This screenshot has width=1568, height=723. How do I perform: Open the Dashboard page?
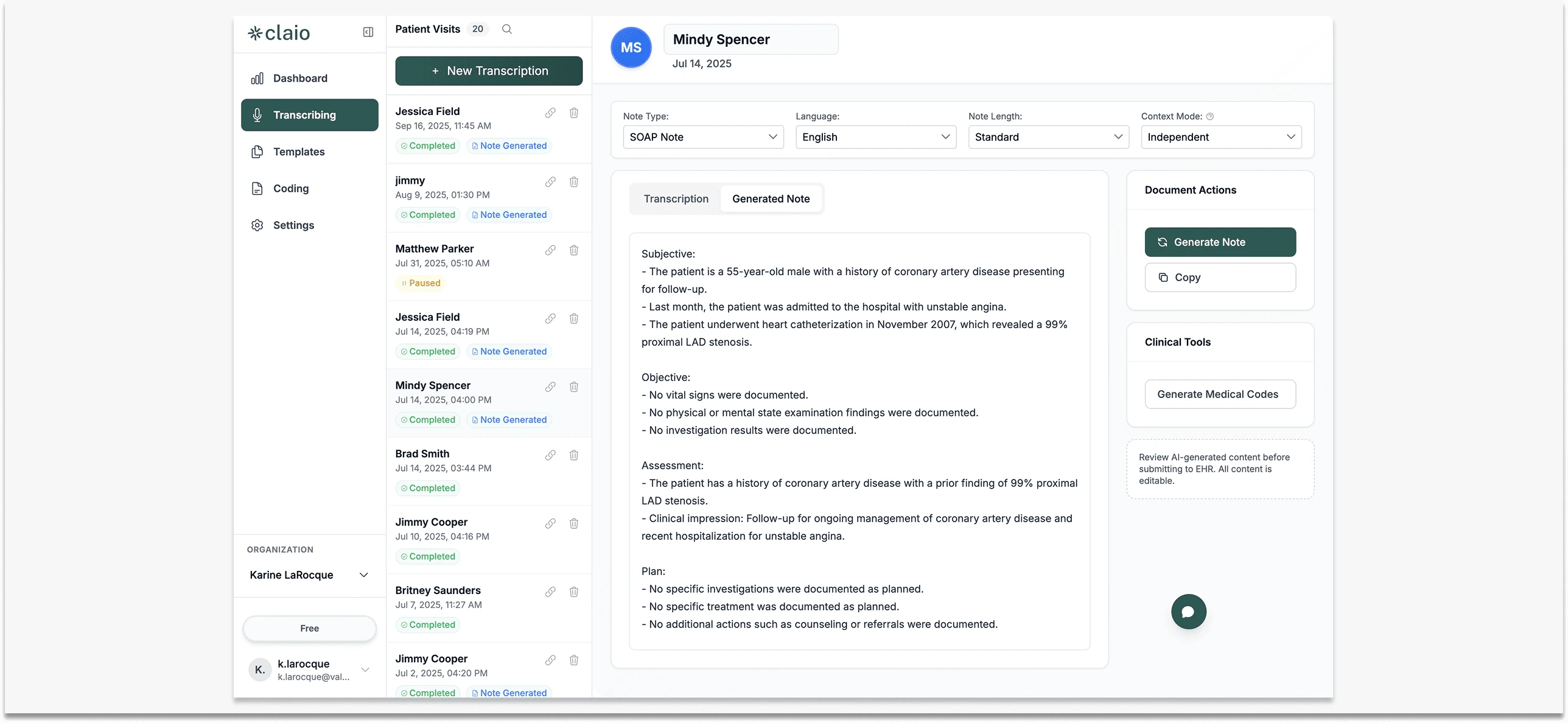(x=300, y=79)
